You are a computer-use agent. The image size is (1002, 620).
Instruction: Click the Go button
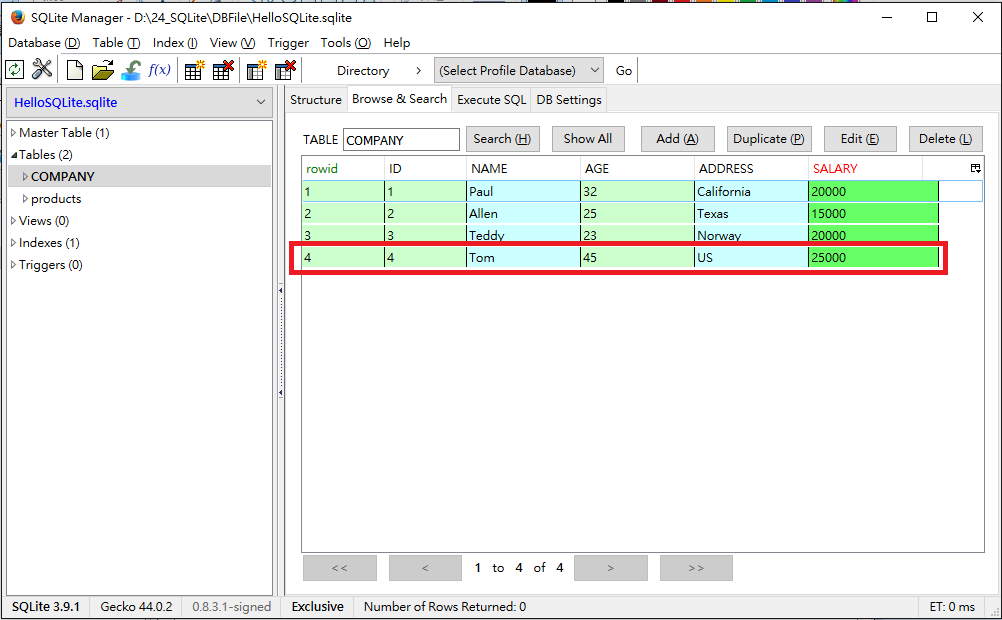tap(623, 70)
